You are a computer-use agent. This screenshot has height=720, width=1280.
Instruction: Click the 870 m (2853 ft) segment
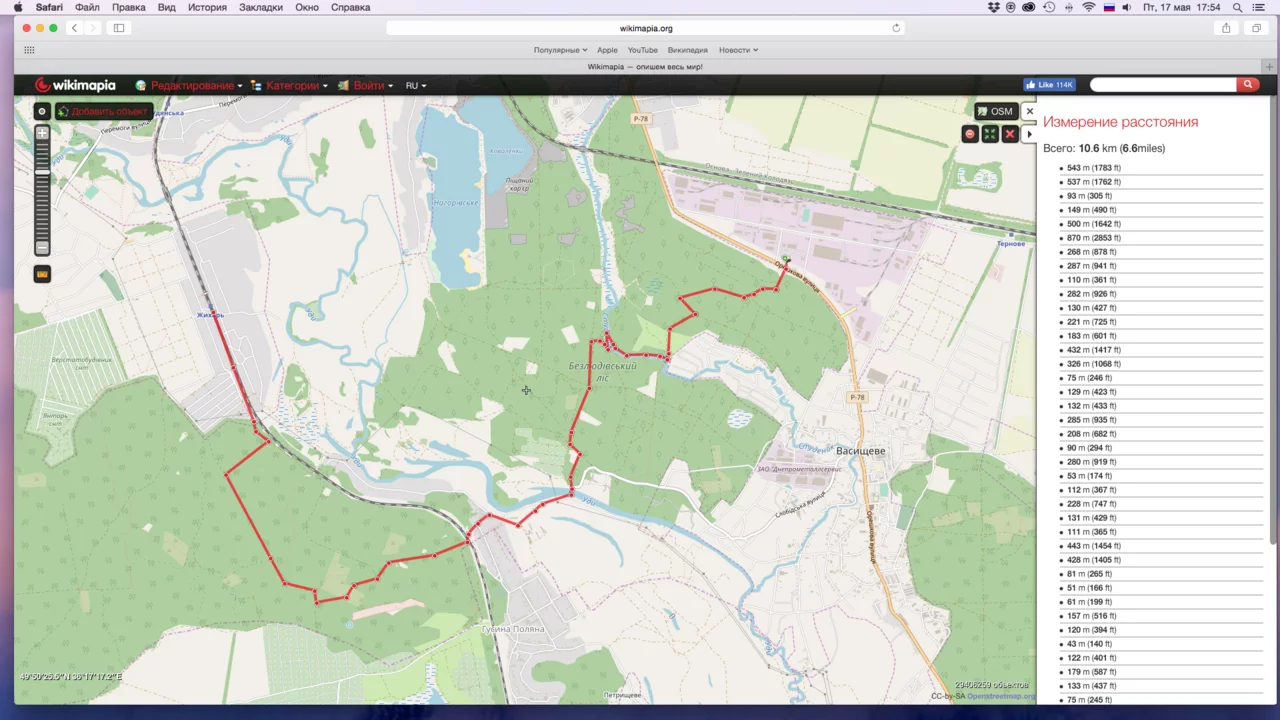point(1094,238)
